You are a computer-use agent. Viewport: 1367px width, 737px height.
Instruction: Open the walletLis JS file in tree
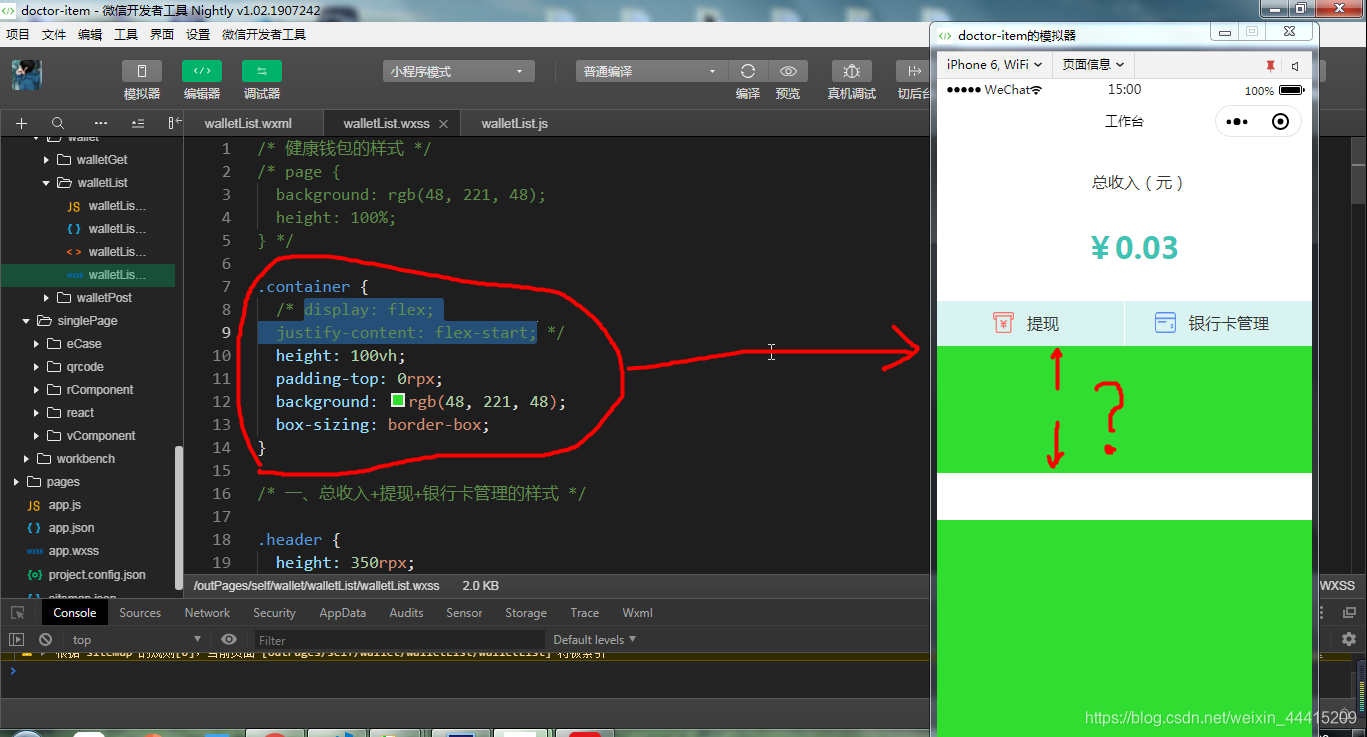[106, 206]
